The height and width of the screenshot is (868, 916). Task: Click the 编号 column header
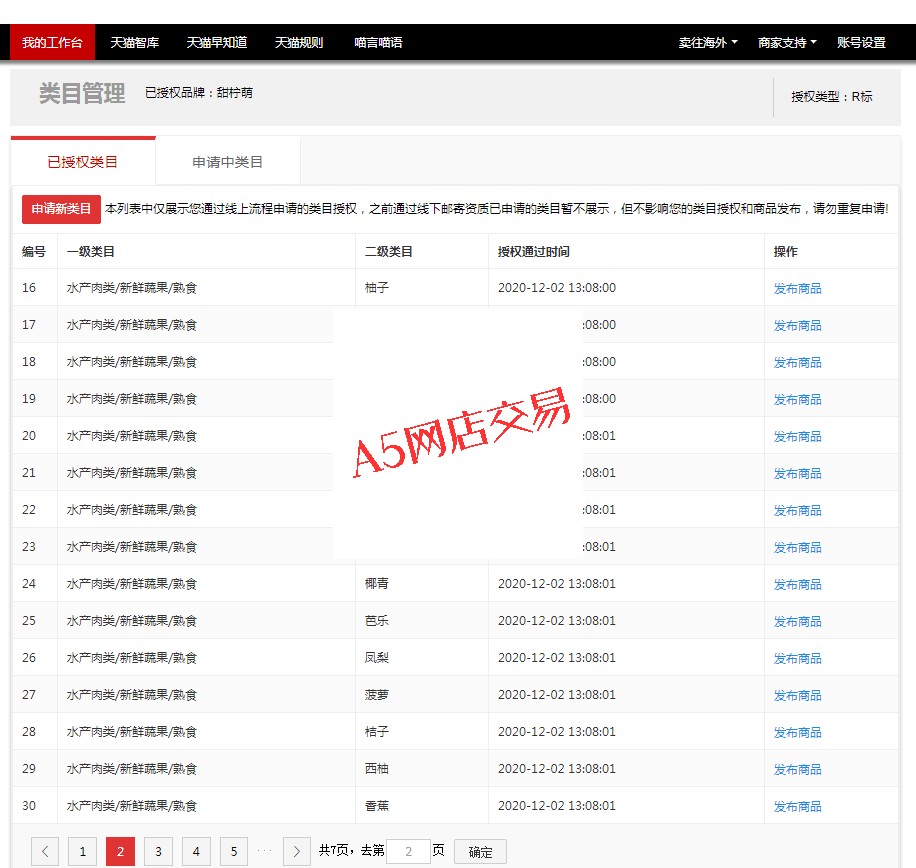34,252
